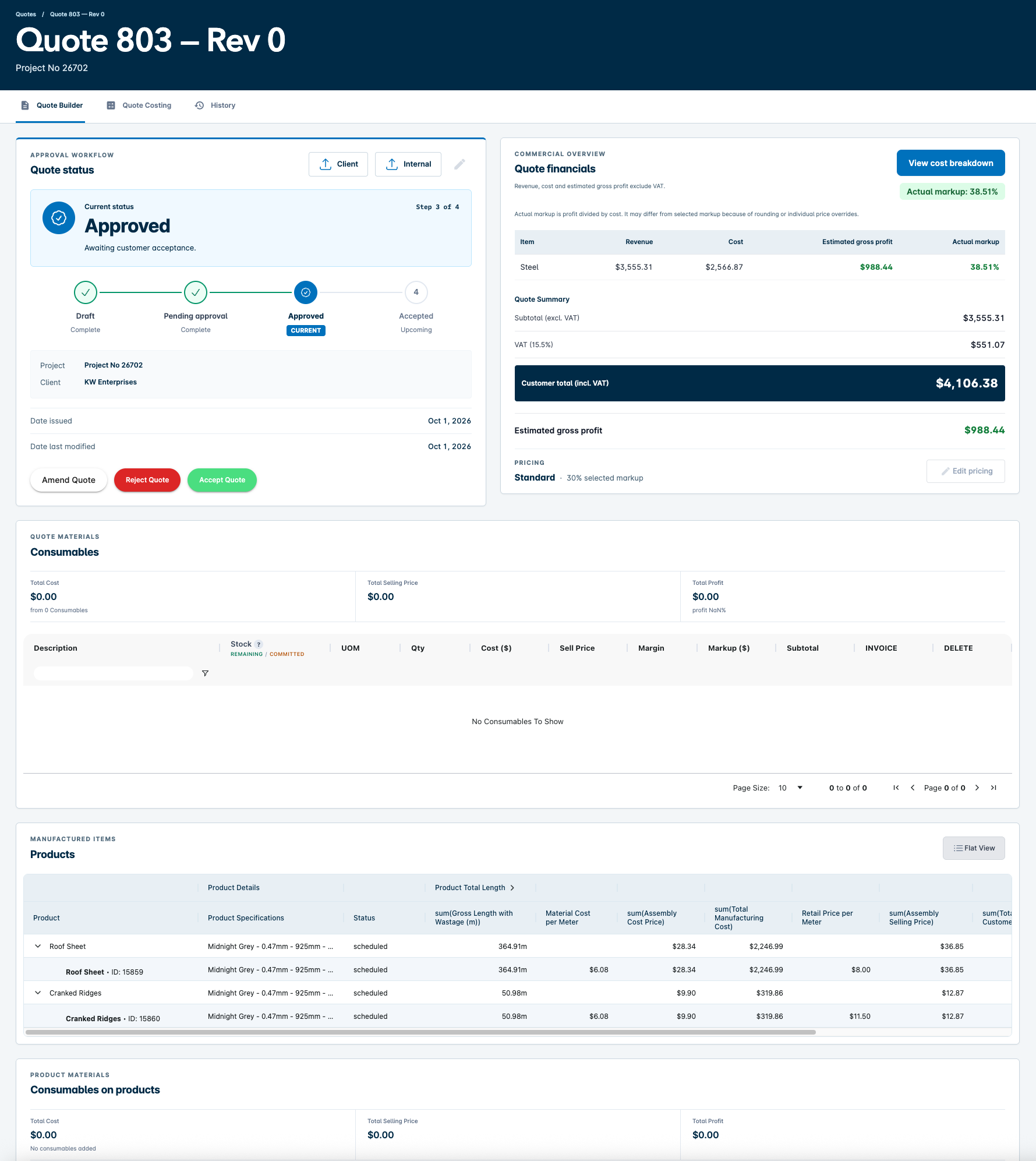The image size is (1036, 1161).
Task: Click the Qty column header
Action: pyautogui.click(x=418, y=648)
